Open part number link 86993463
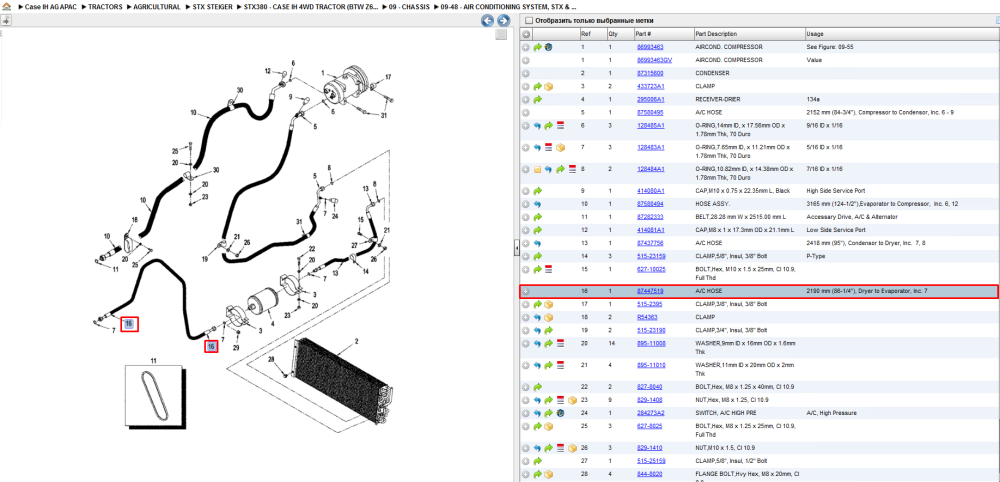1000x482 pixels. click(650, 47)
